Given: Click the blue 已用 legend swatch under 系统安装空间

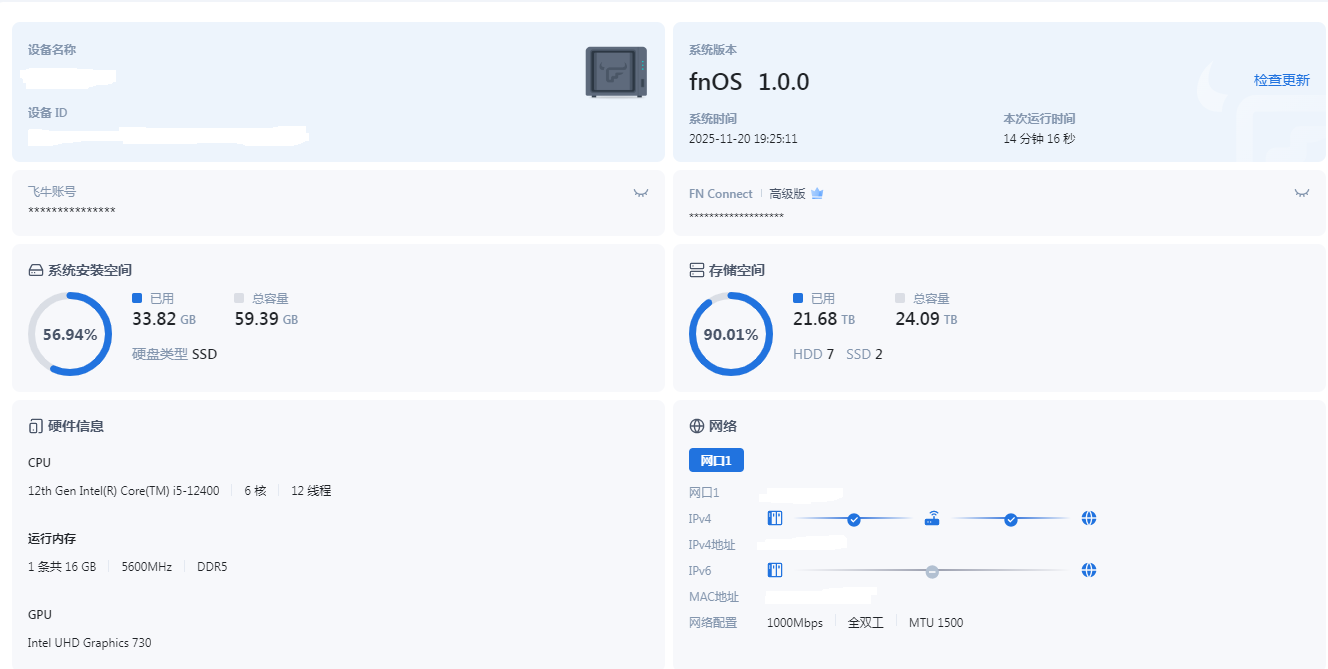Looking at the screenshot, I should pos(137,298).
